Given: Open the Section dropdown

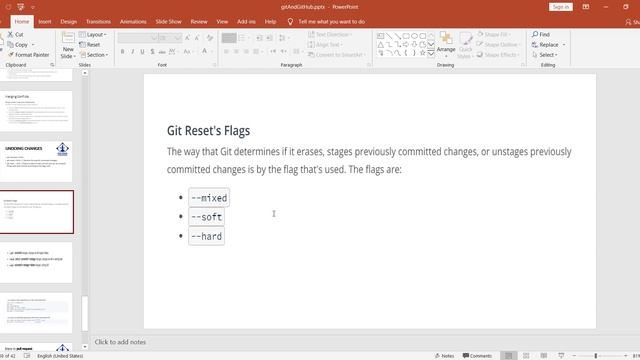Looking at the screenshot, I should (x=94, y=55).
